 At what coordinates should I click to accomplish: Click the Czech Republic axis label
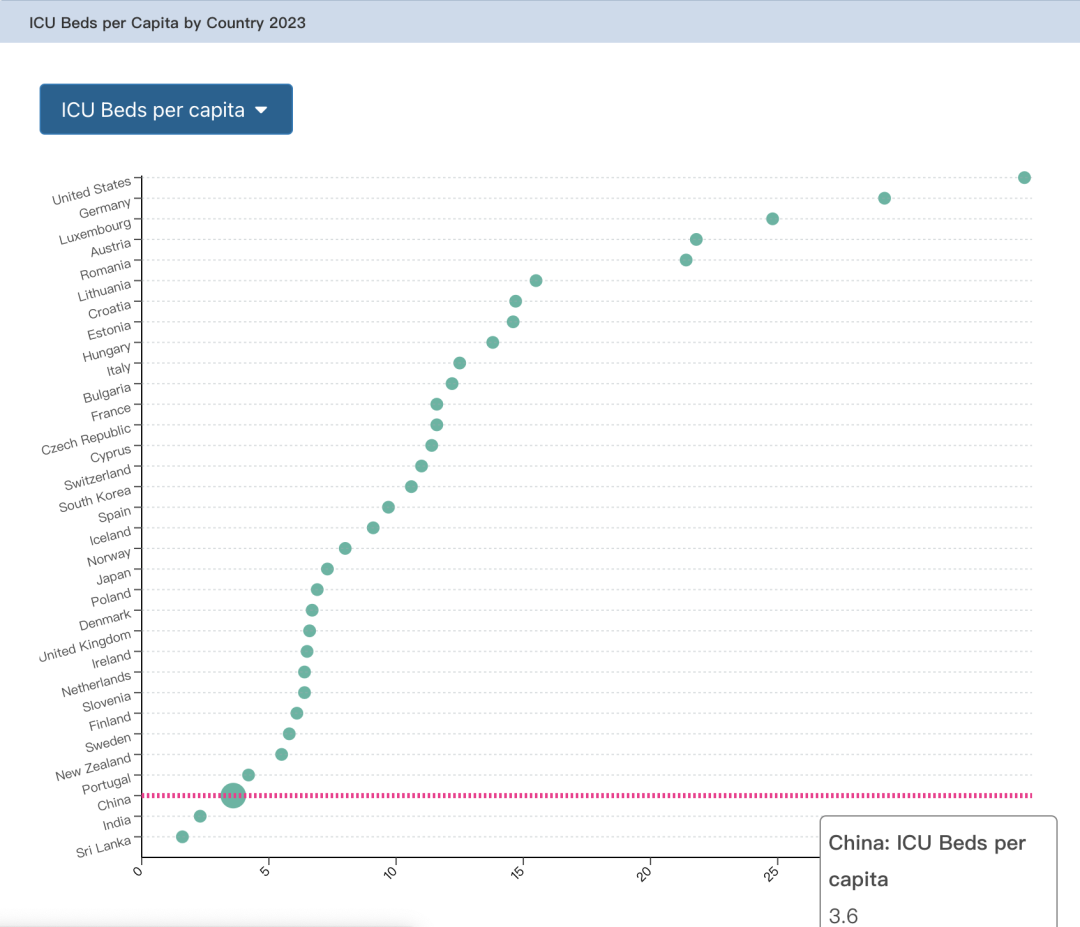[x=86, y=439]
